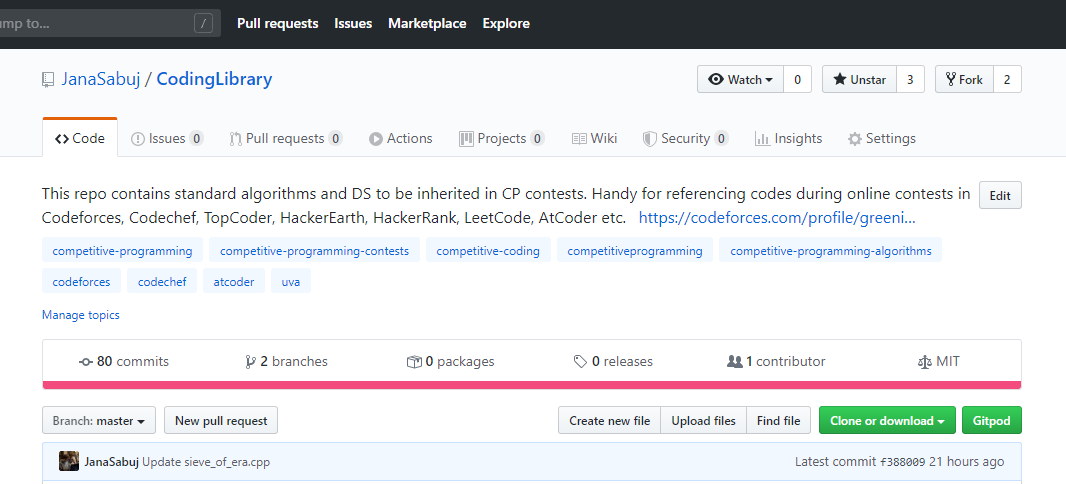This screenshot has width=1066, height=484.
Task: Open the Watch notifications dropdown
Action: pyautogui.click(x=740, y=80)
